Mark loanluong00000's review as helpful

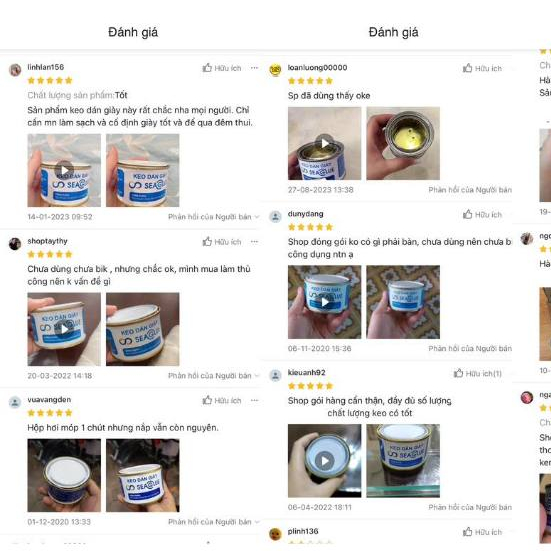[482, 68]
